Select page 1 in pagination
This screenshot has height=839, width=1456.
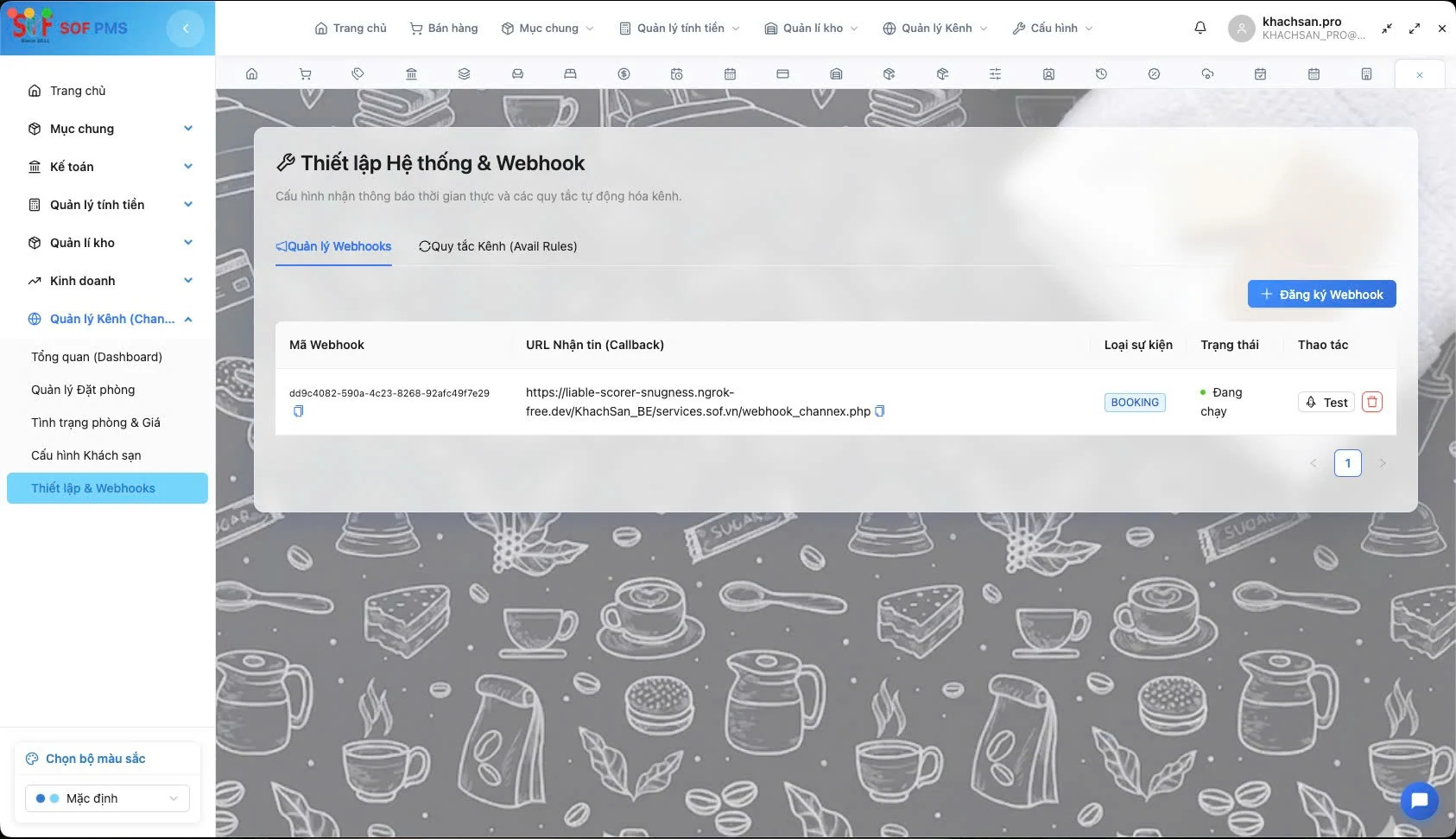click(1347, 463)
